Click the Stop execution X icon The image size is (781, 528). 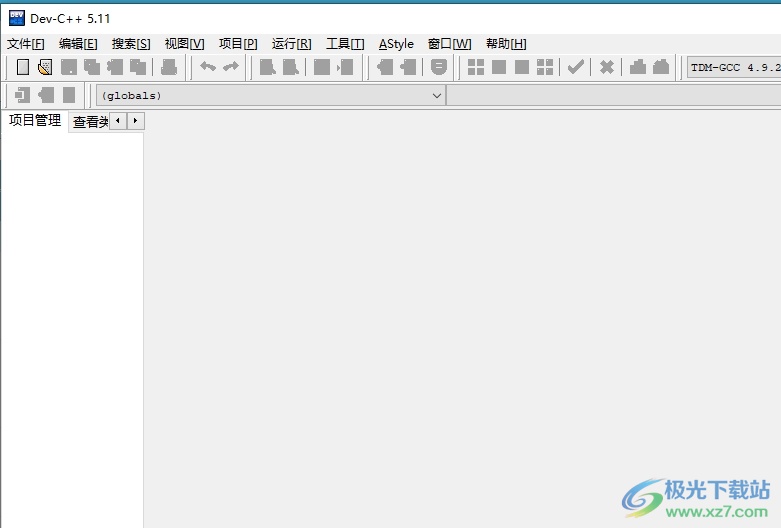[x=607, y=67]
